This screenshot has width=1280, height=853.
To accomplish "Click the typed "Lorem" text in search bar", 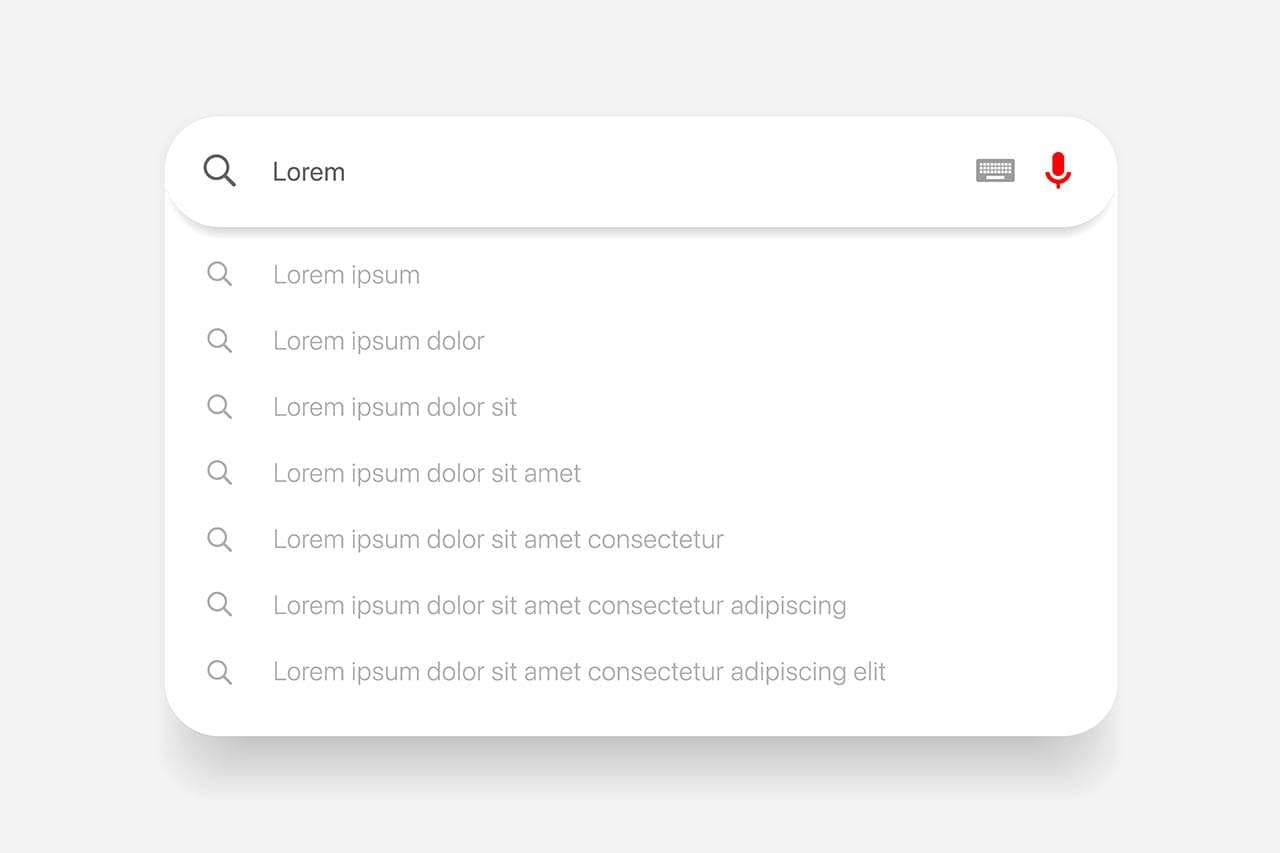I will click(308, 172).
